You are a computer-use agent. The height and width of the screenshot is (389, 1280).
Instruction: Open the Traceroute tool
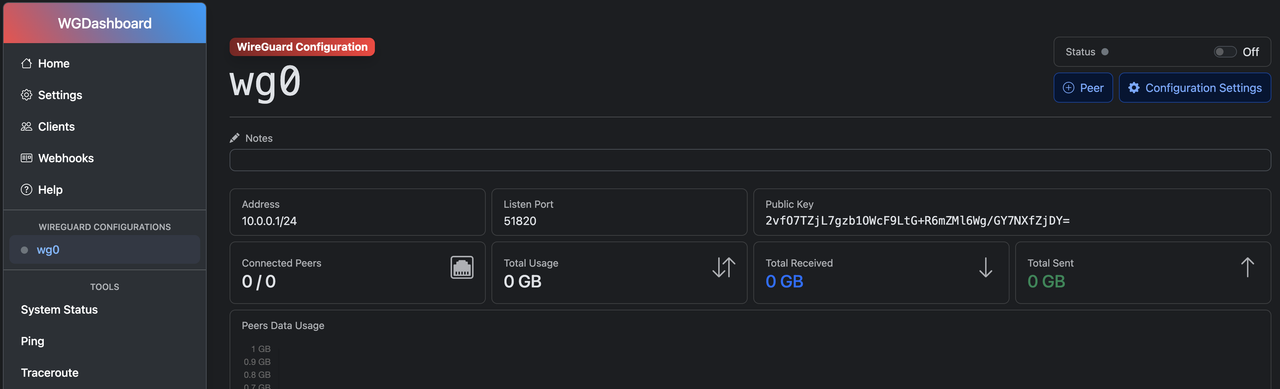tap(104, 373)
